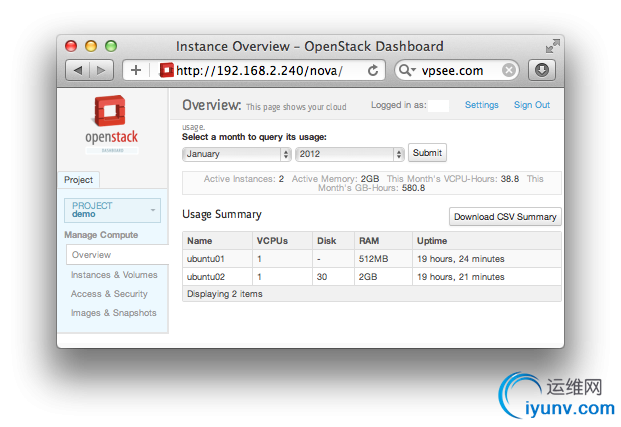Focus the vpsee.com search field
The height and width of the screenshot is (427, 621).
pos(457,71)
